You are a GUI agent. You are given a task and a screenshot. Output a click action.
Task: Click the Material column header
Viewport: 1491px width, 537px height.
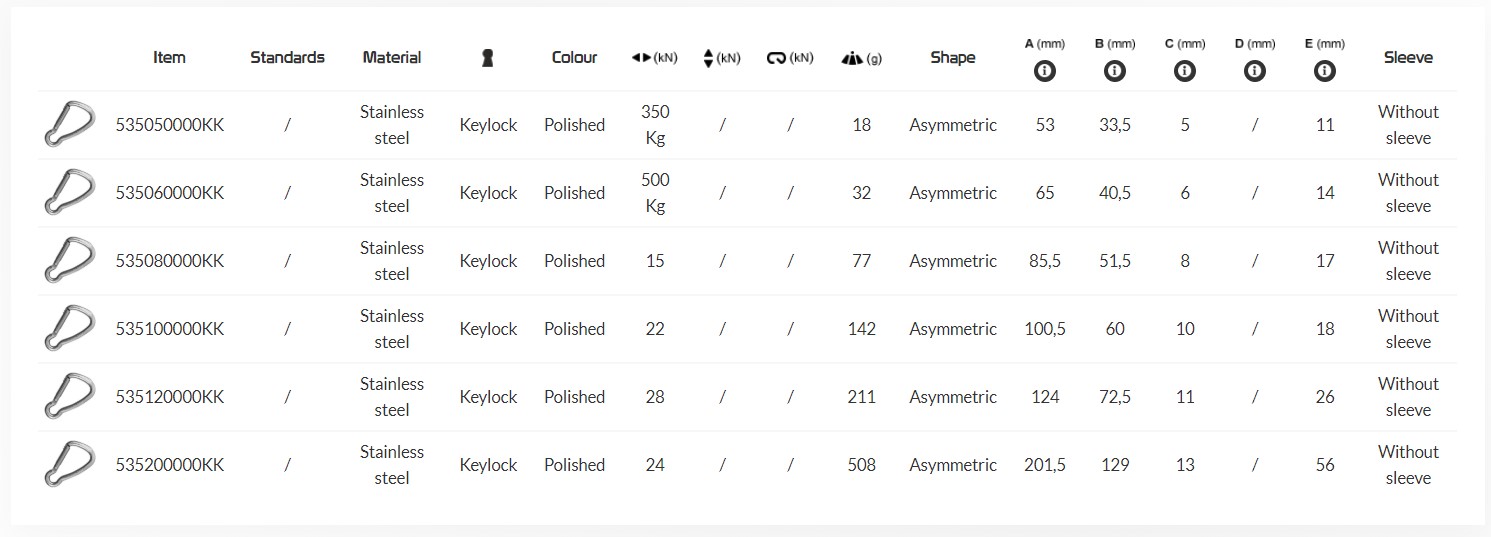coord(392,57)
